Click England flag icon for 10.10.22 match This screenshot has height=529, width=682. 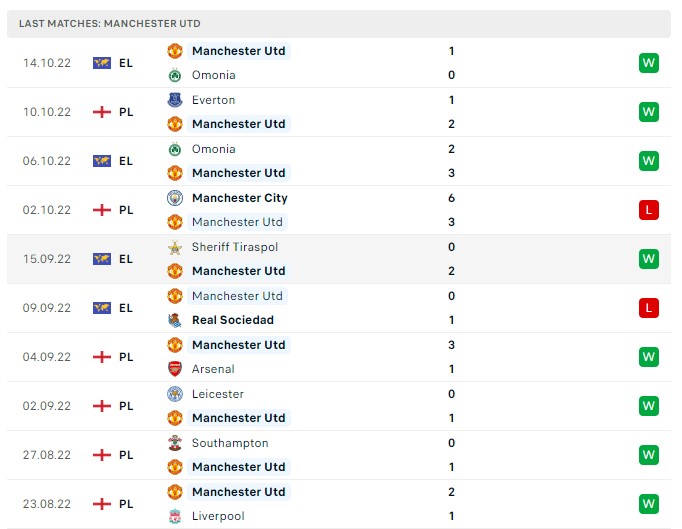coord(102,112)
